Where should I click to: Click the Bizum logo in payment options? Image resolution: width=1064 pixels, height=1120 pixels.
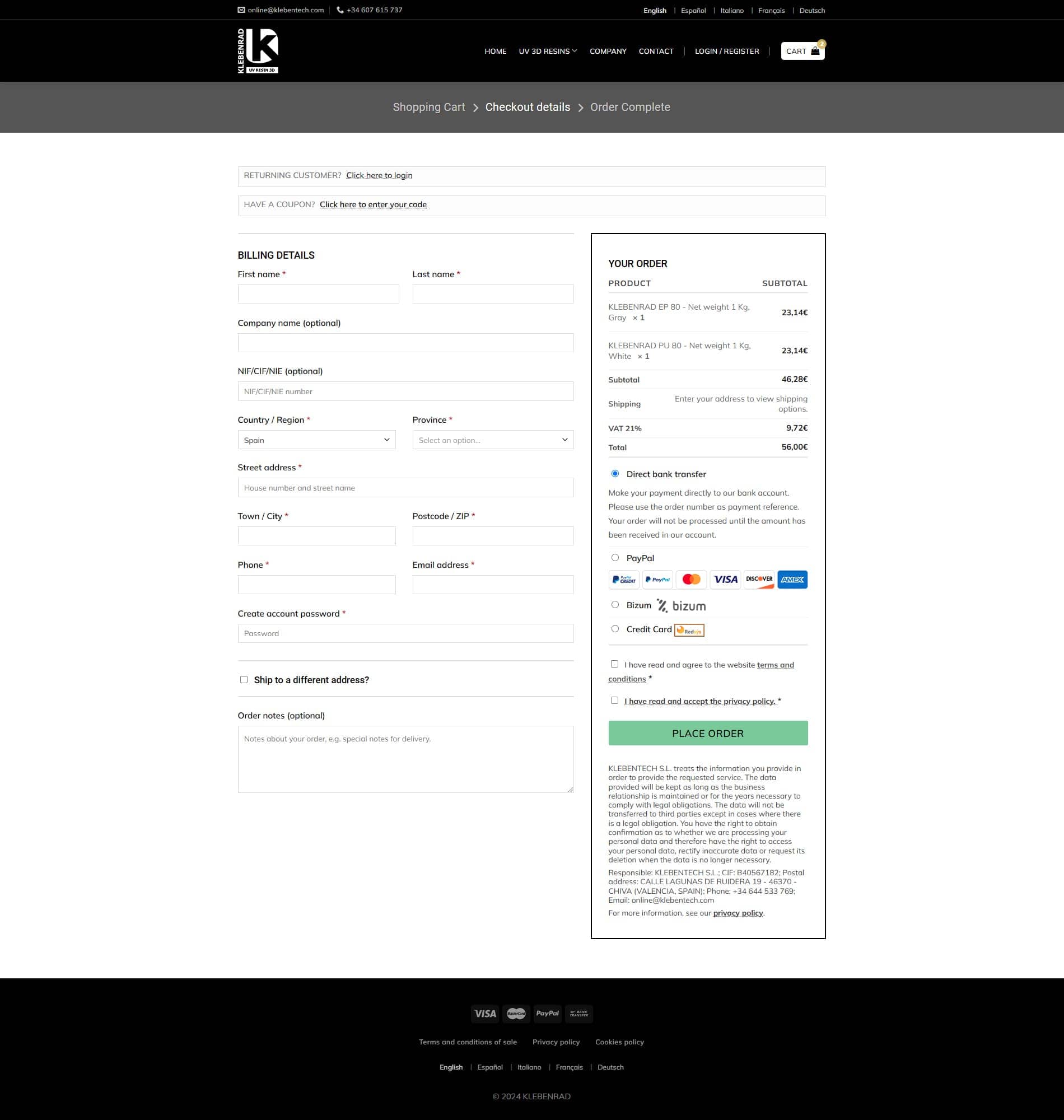point(680,606)
